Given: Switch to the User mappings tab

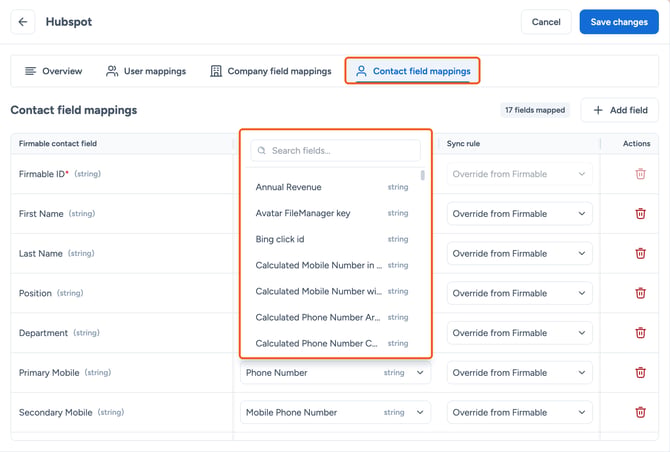Looking at the screenshot, I should (146, 71).
